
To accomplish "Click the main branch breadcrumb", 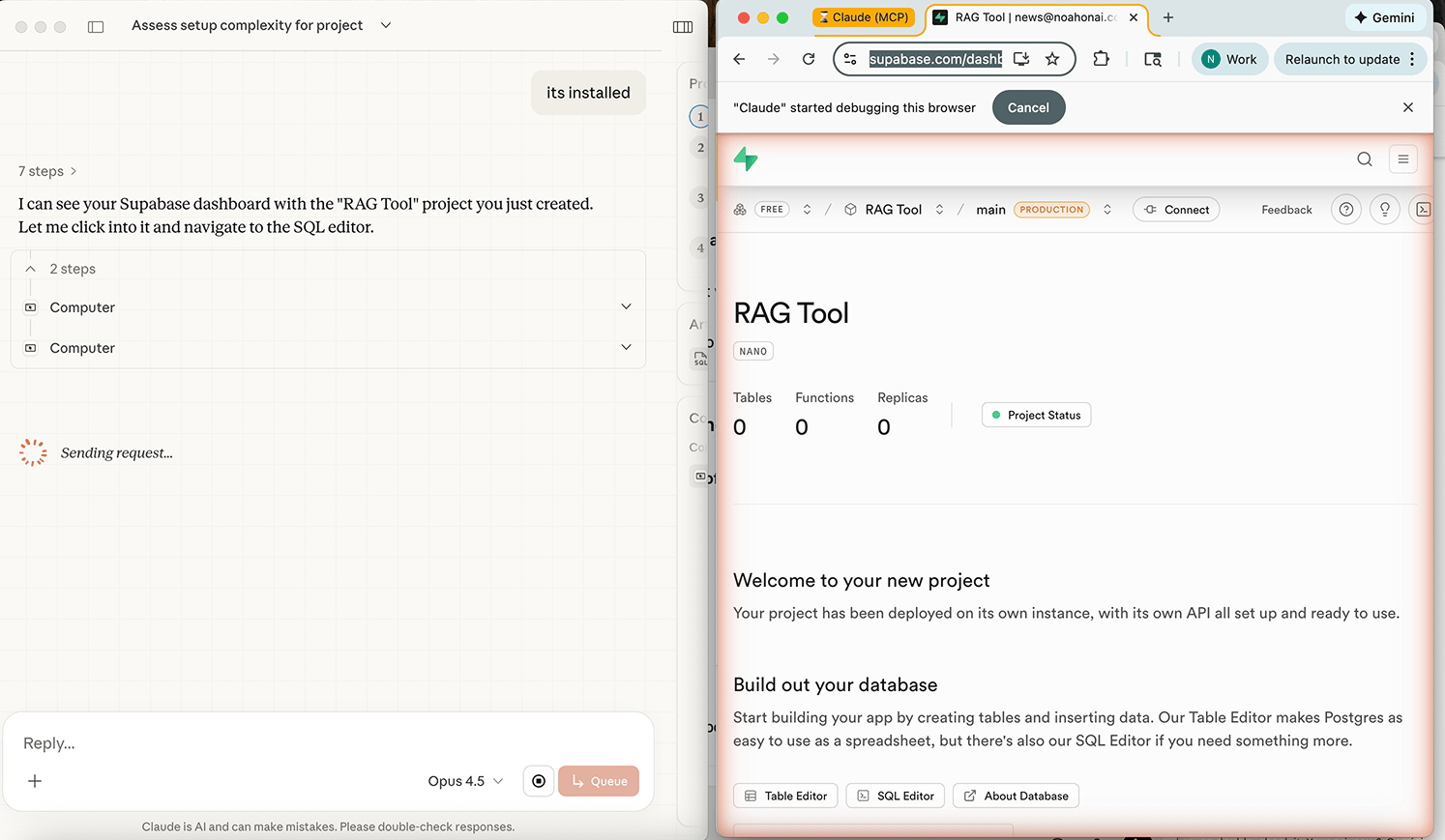I will tap(990, 210).
